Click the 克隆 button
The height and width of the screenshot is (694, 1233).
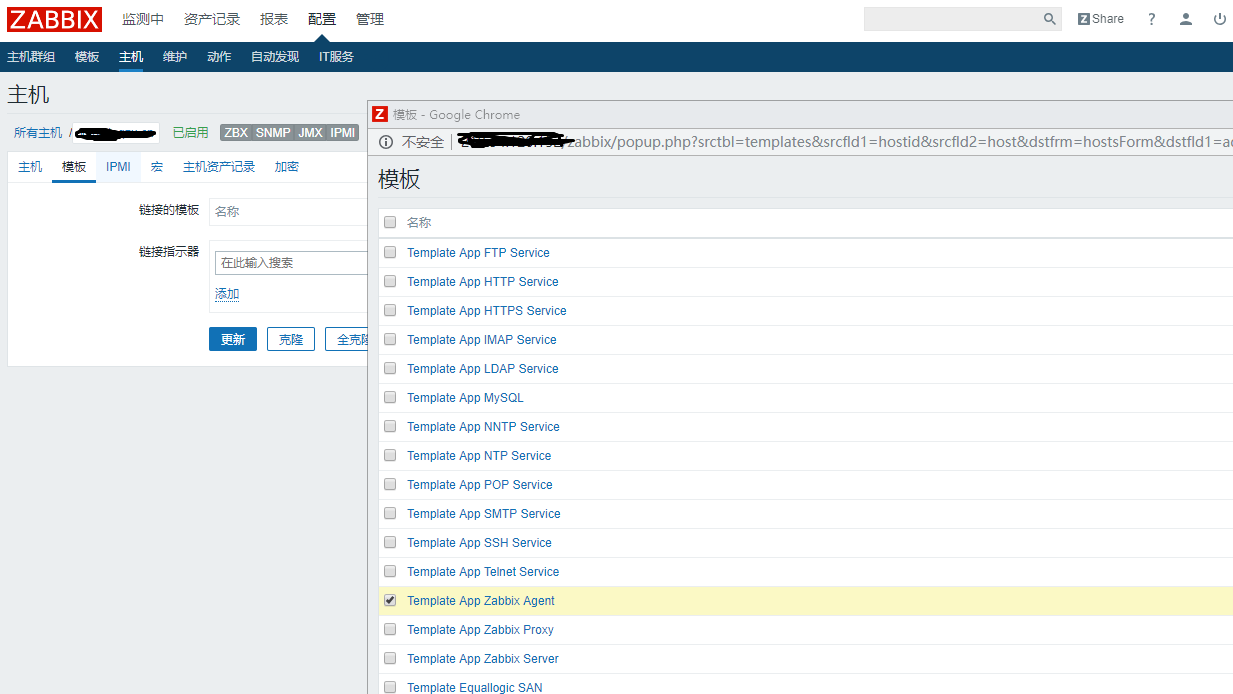(291, 339)
